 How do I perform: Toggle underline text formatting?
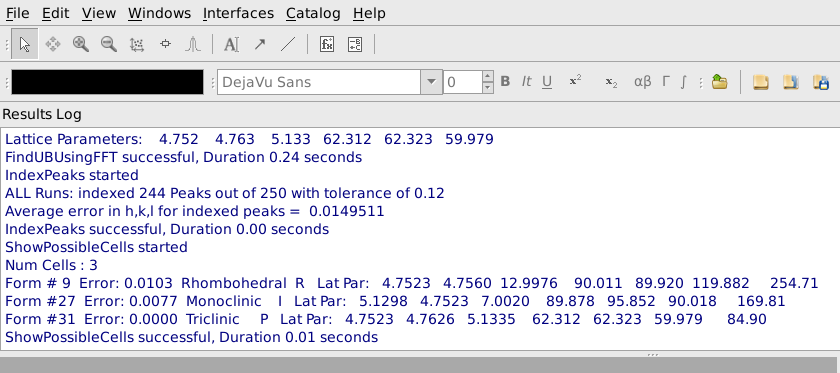pyautogui.click(x=547, y=82)
